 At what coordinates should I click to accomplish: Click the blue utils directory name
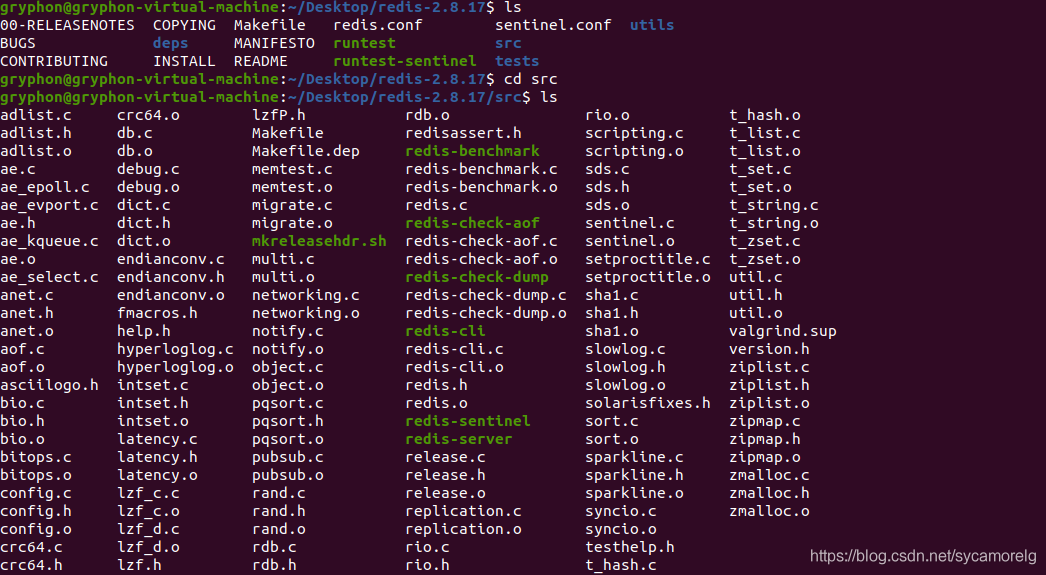point(652,25)
